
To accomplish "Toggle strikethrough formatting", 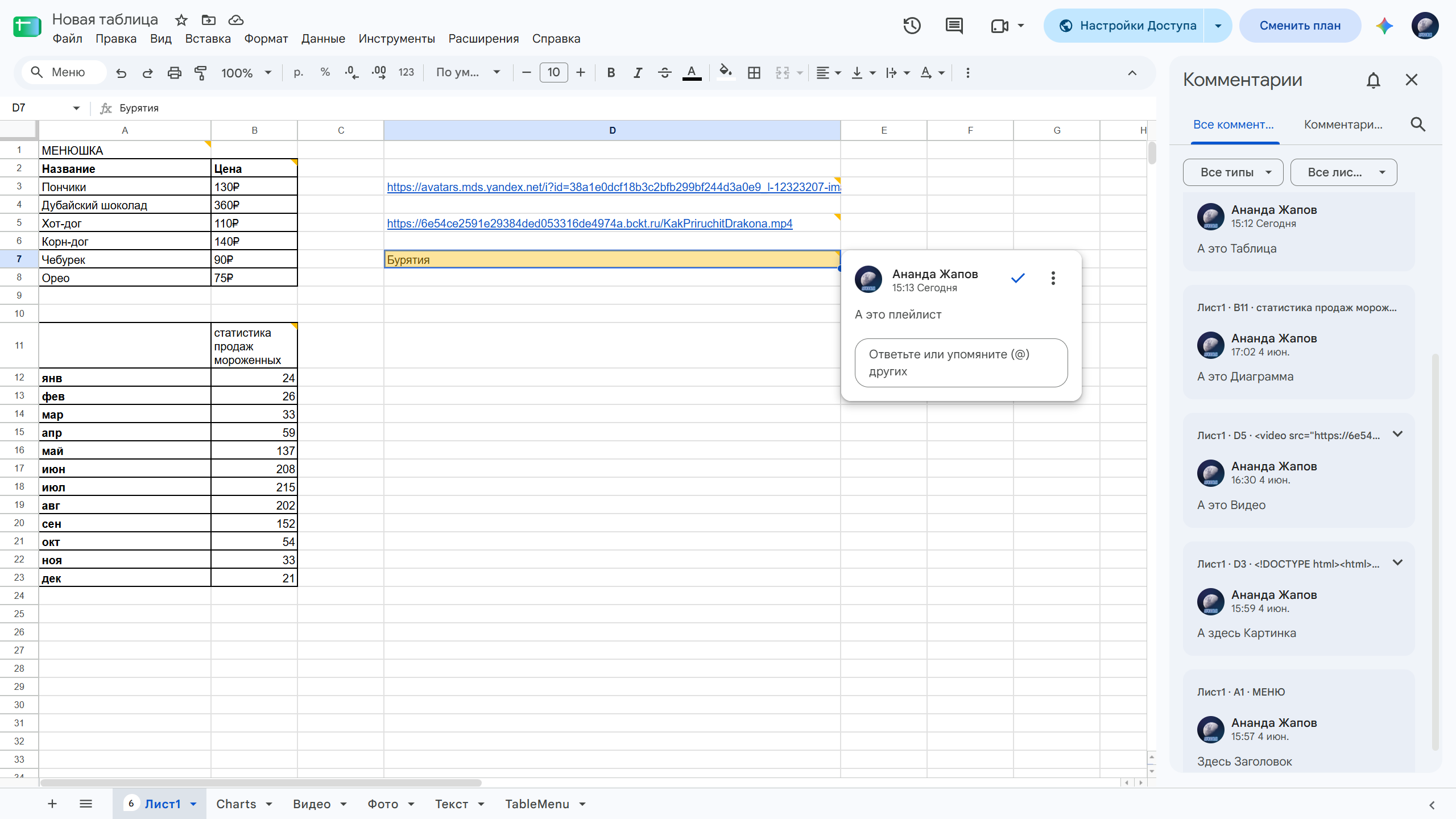I will 664,73.
